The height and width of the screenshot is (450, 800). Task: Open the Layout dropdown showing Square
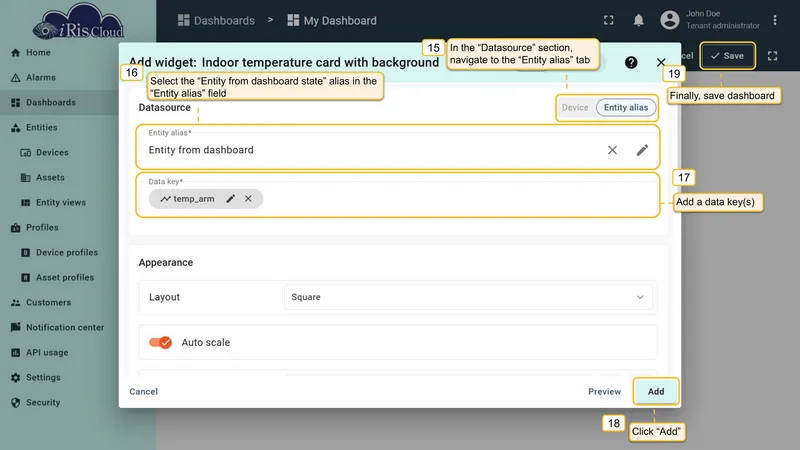468,297
